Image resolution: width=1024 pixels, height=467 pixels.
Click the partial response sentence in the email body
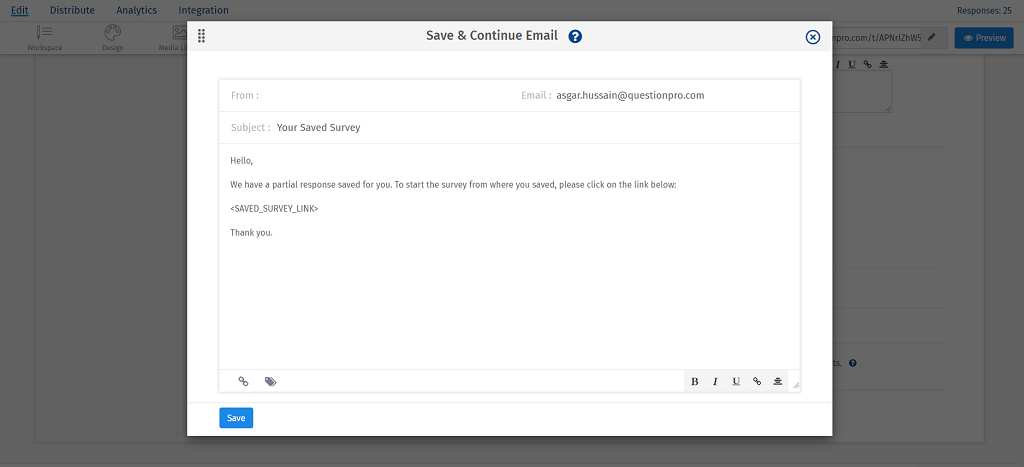click(x=453, y=185)
